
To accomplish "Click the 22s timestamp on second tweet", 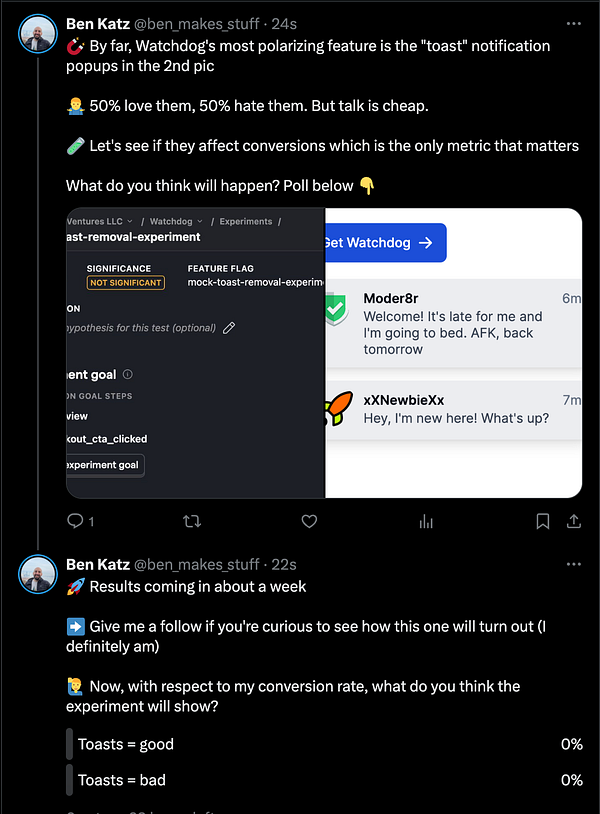I will click(x=284, y=565).
